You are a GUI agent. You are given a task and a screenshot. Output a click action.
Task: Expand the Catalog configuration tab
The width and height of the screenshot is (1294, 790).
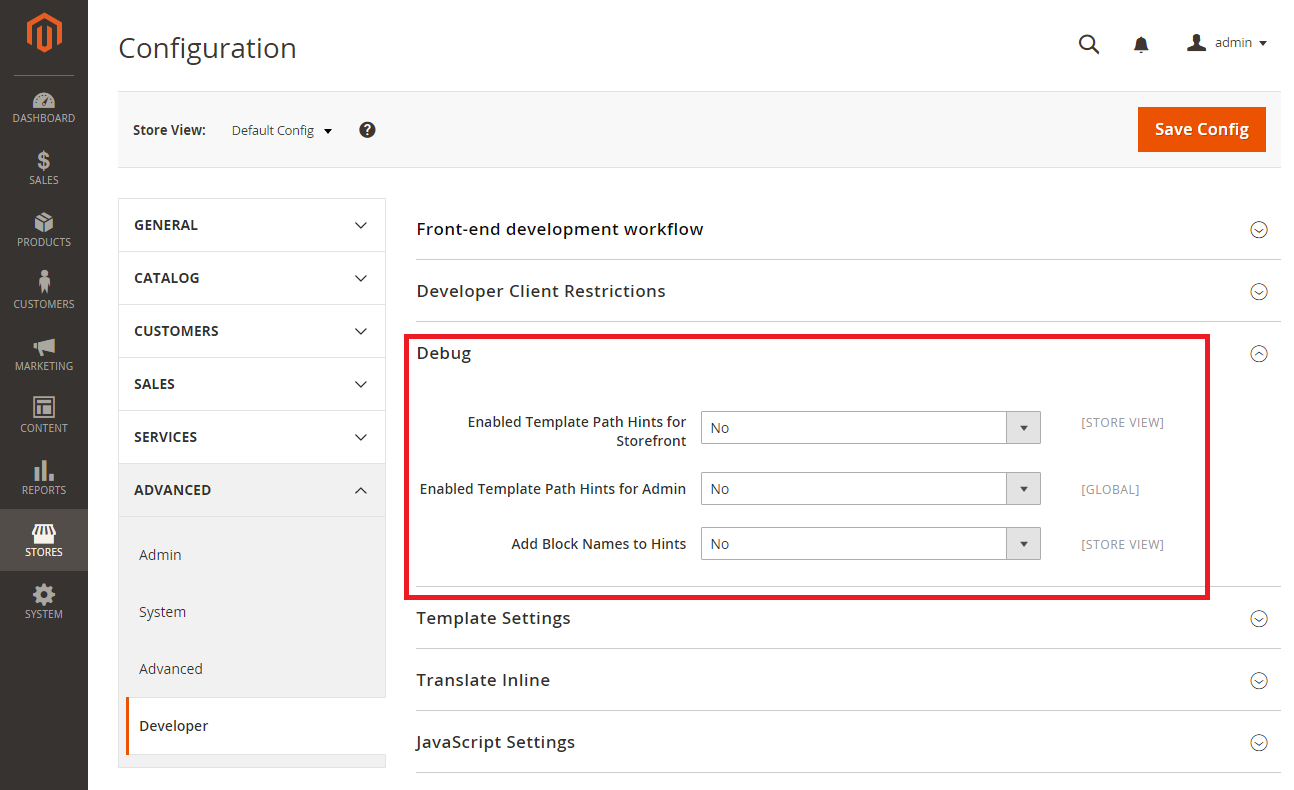tap(251, 278)
